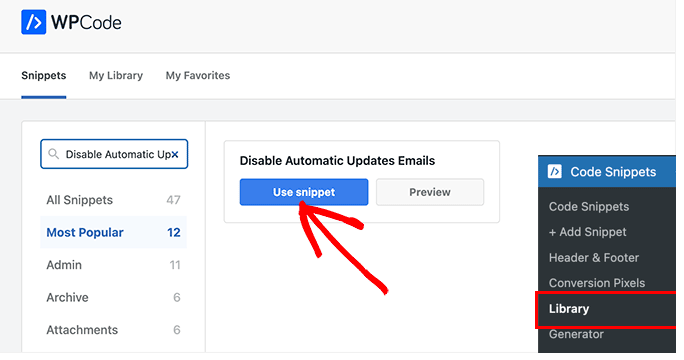Image resolution: width=684 pixels, height=360 pixels.
Task: Focus the snippet search input field
Action: coord(114,154)
